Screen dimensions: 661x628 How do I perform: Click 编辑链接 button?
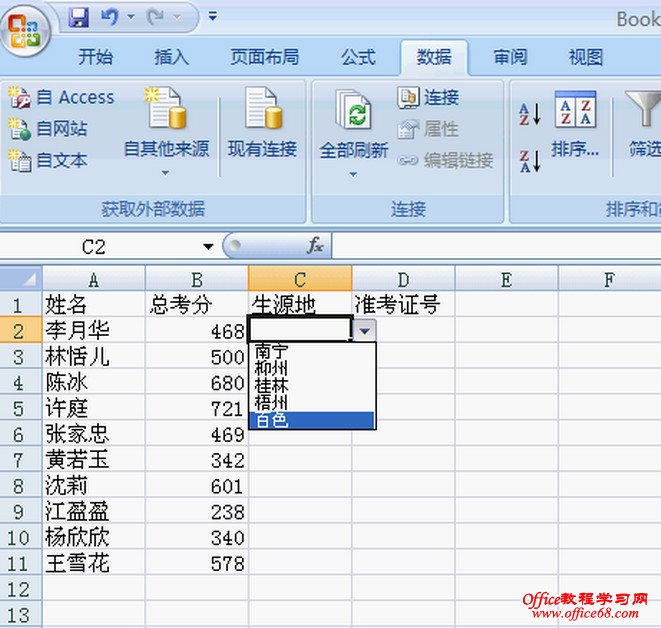pos(445,161)
